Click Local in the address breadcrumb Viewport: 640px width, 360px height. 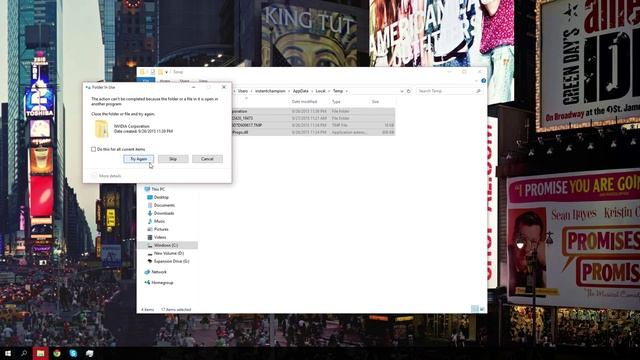pos(320,91)
